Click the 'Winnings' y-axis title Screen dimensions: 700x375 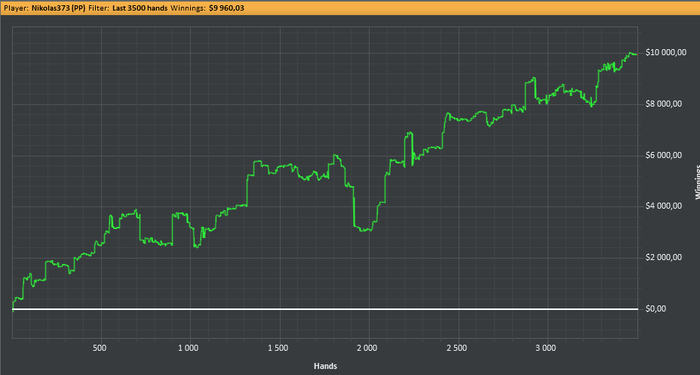pos(697,182)
